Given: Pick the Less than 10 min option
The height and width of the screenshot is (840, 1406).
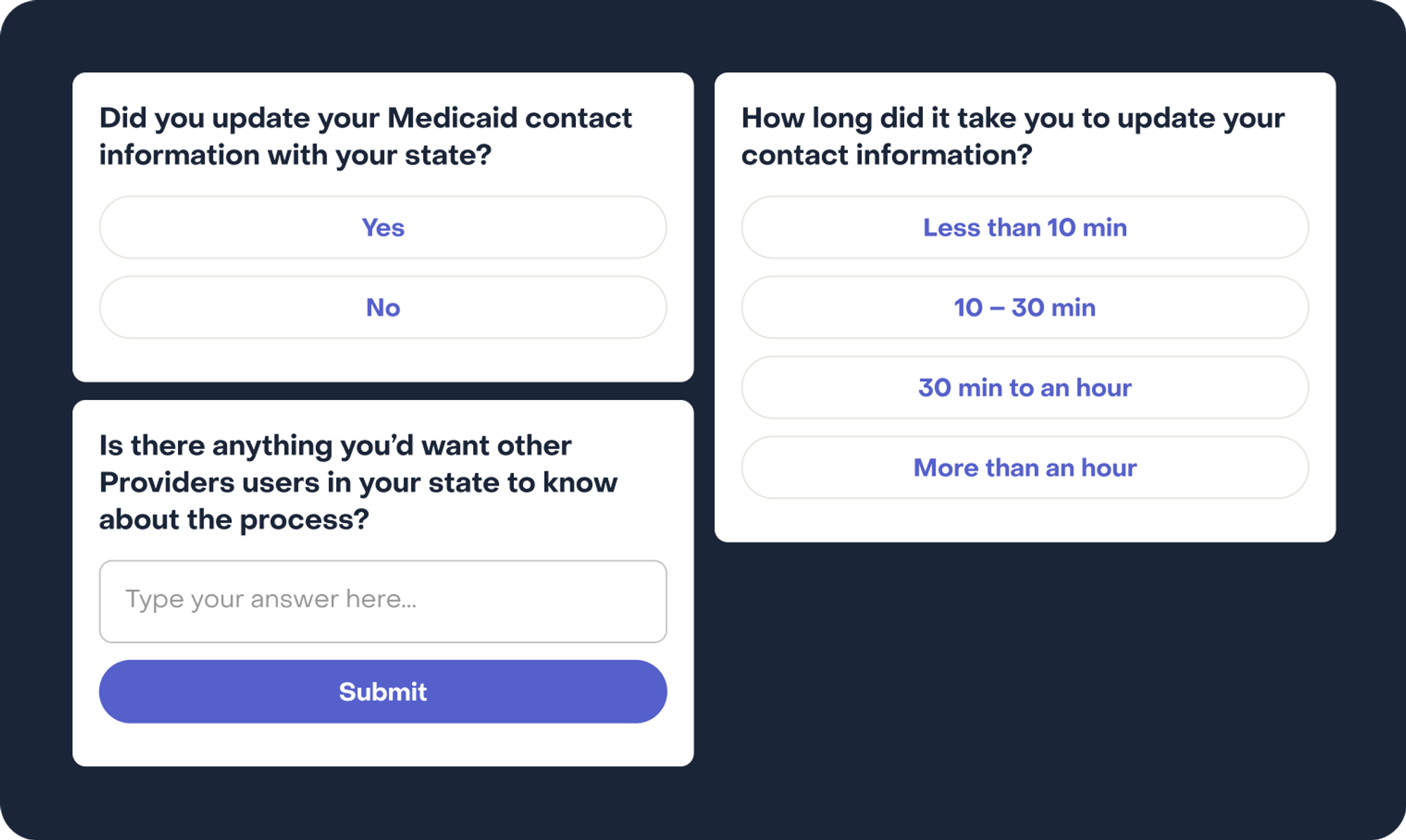Looking at the screenshot, I should click(1024, 227).
